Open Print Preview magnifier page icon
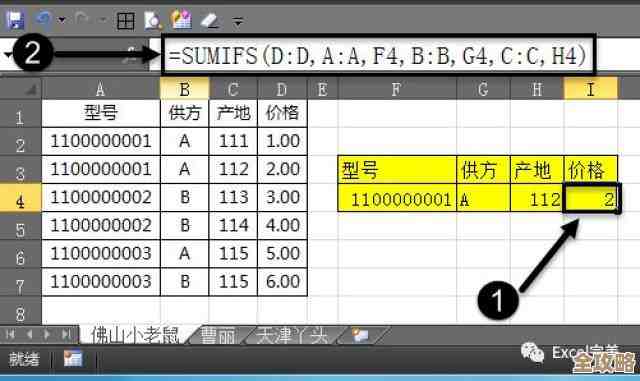This screenshot has height=381, width=640. coord(153,20)
